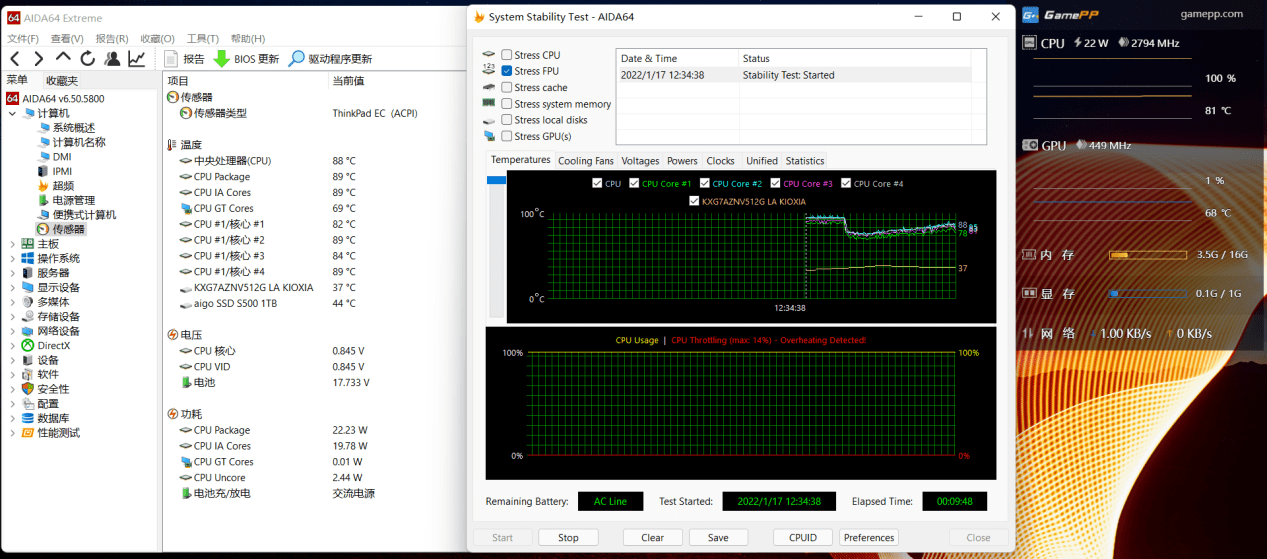The height and width of the screenshot is (559, 1267).
Task: Click the 驱动程序更新 magnifier icon
Action: 296,59
